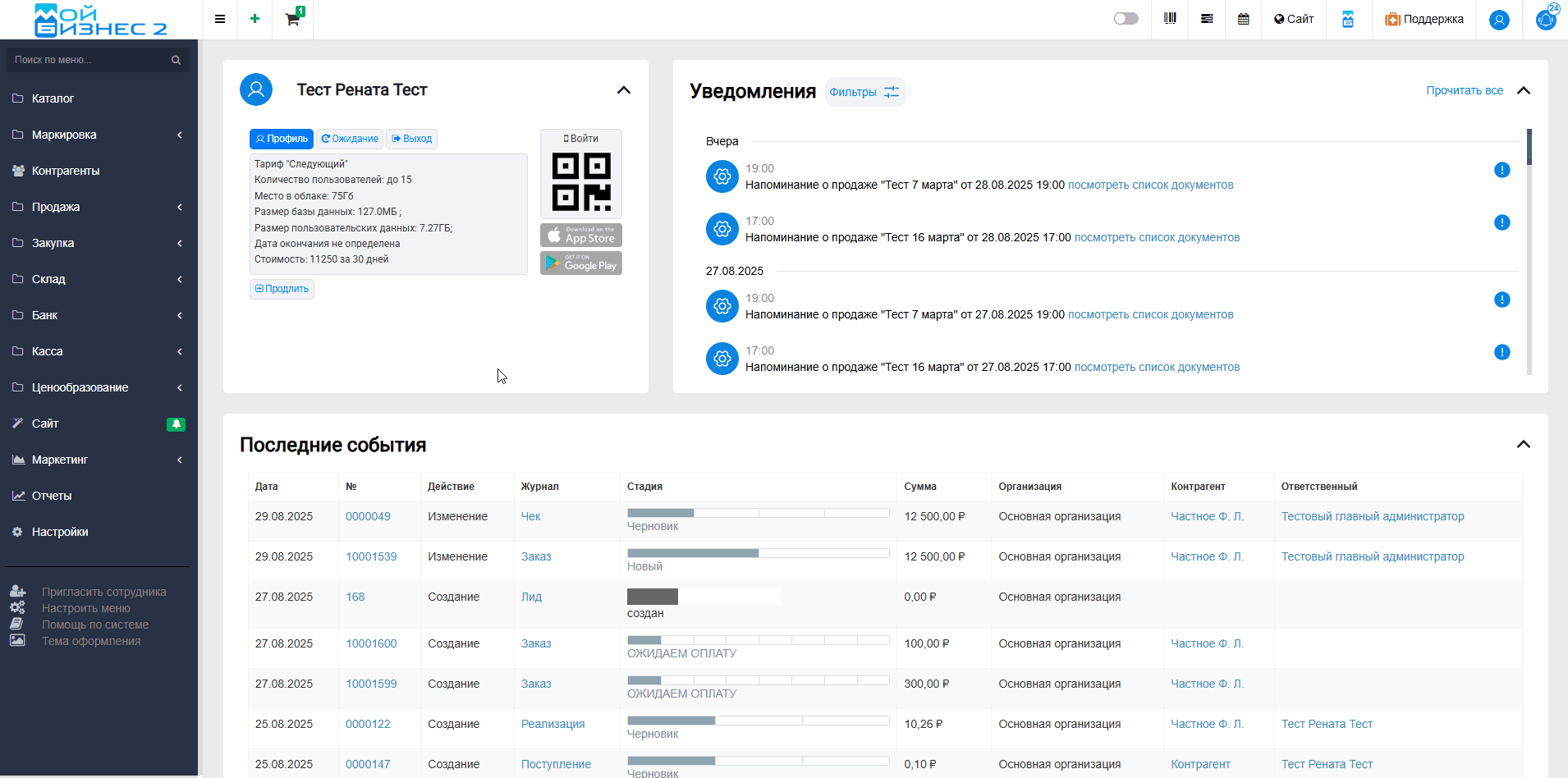Screen dimensions: 1568x778
Task: Click the QR code to log in
Action: tap(581, 181)
